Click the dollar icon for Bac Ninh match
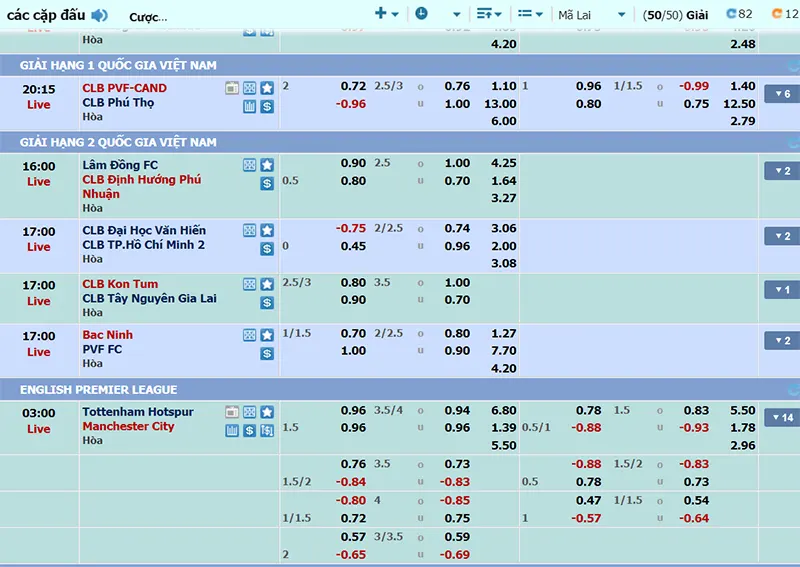Viewport: 800px width, 567px height. tap(267, 353)
